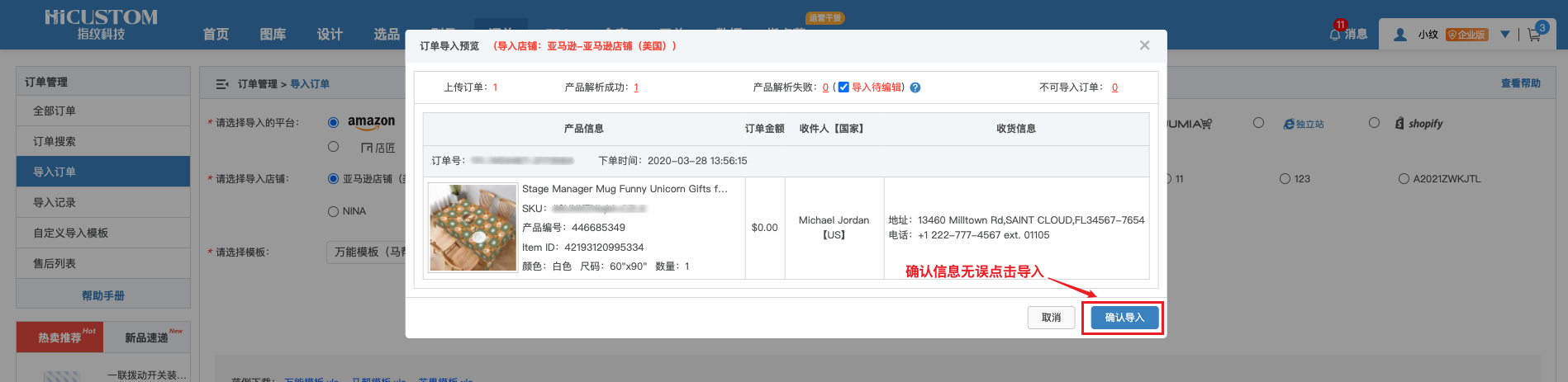Open the template selection dropdown
The width and height of the screenshot is (1568, 382).
coord(368,252)
